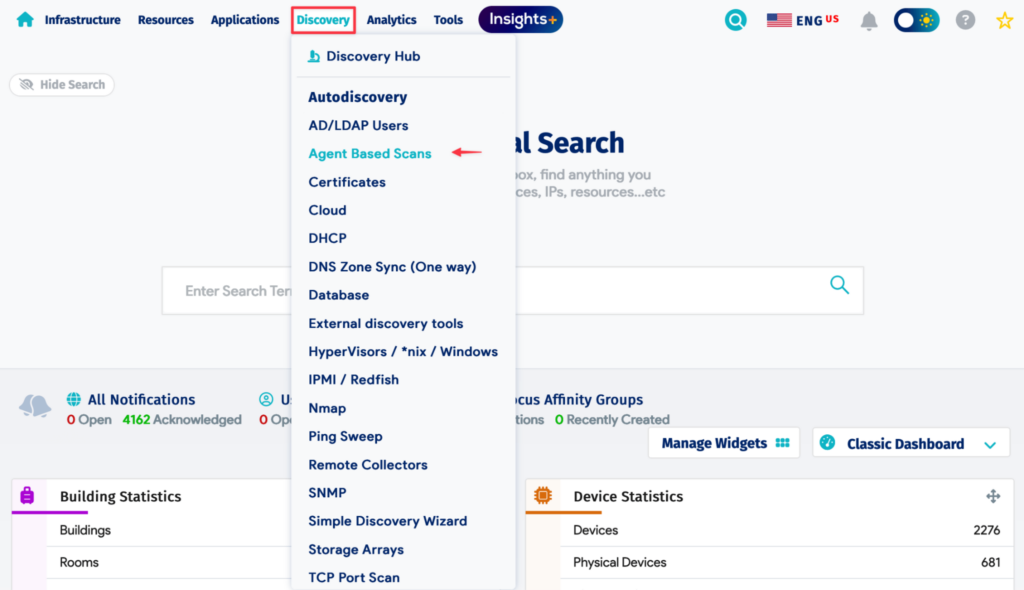Screen dimensions: 1024x590
Task: Expand the Classic Dashboard dropdown chevron
Action: (x=990, y=445)
